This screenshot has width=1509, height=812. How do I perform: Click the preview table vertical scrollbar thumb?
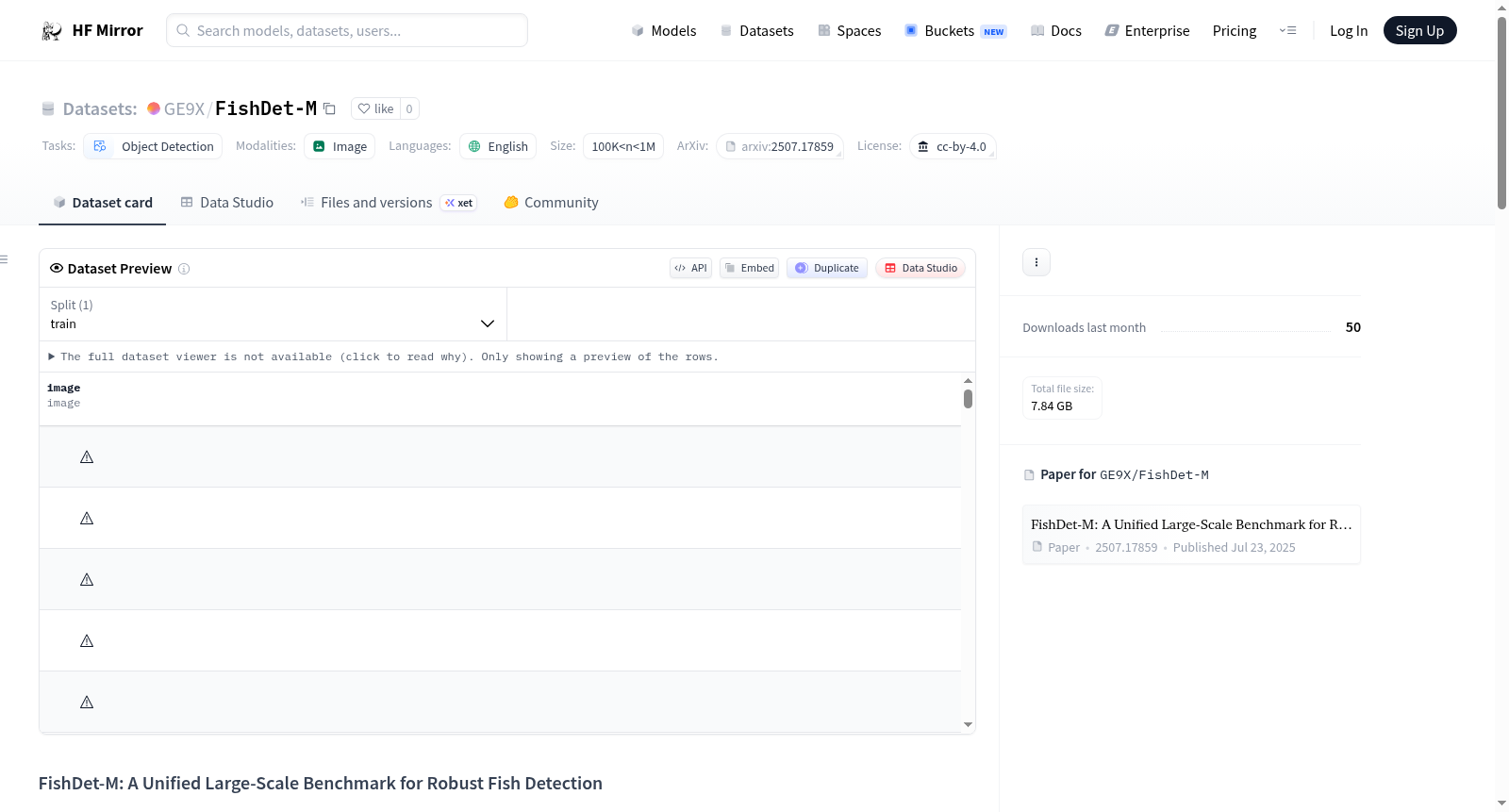[x=968, y=399]
